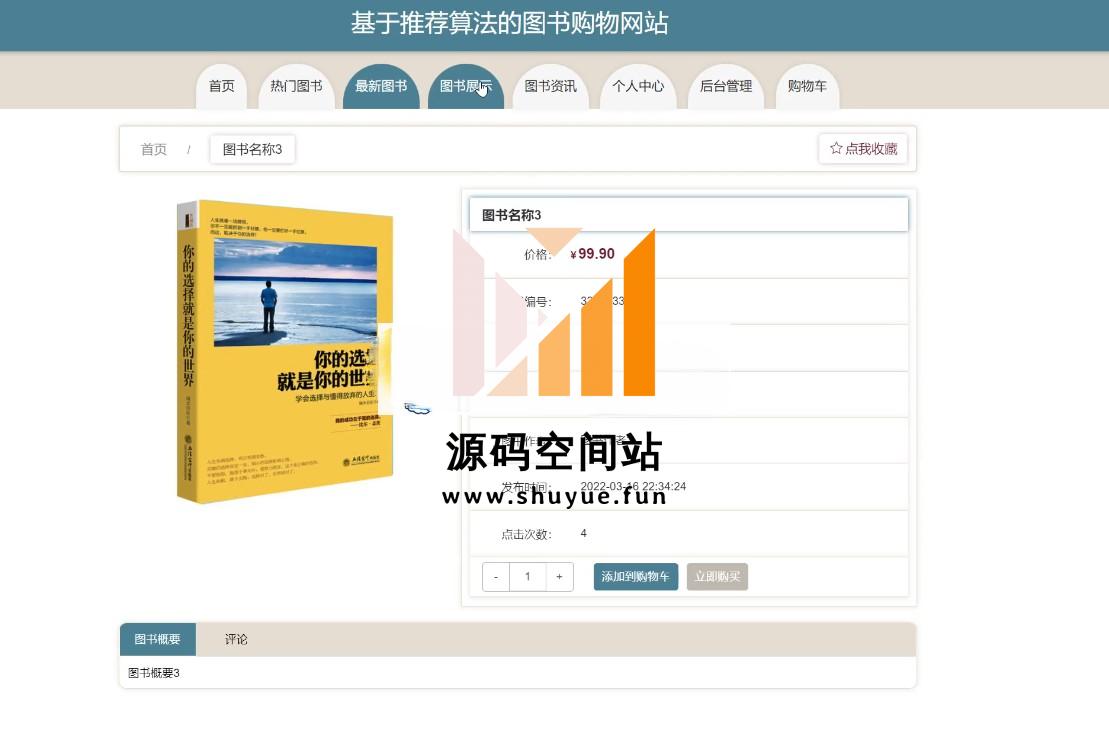This screenshot has height=738, width=1109.
Task: Open the 首页 navigation tab
Action: tap(221, 86)
